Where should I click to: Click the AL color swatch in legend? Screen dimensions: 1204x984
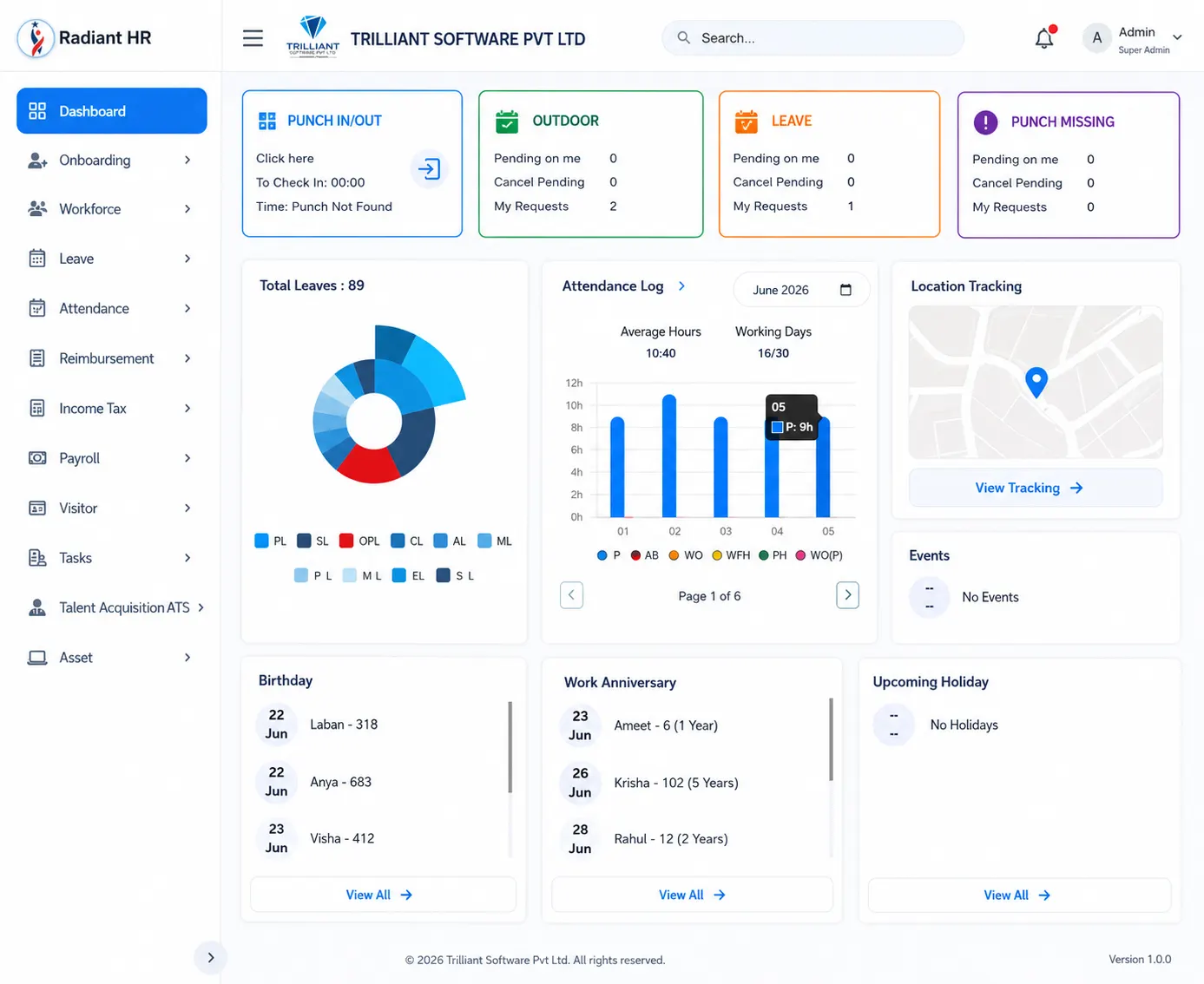[440, 541]
